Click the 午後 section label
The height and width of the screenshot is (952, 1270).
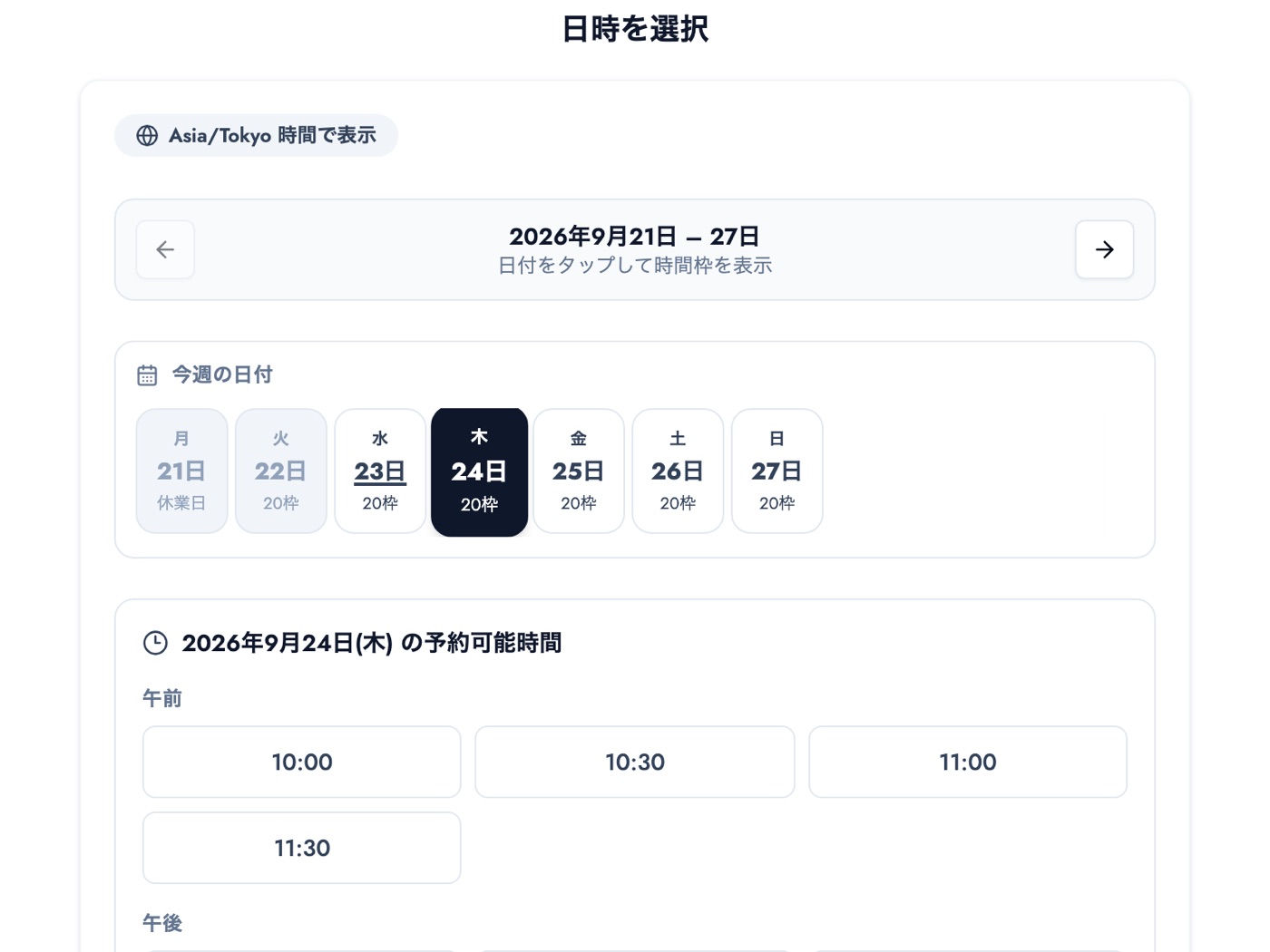[x=162, y=923]
